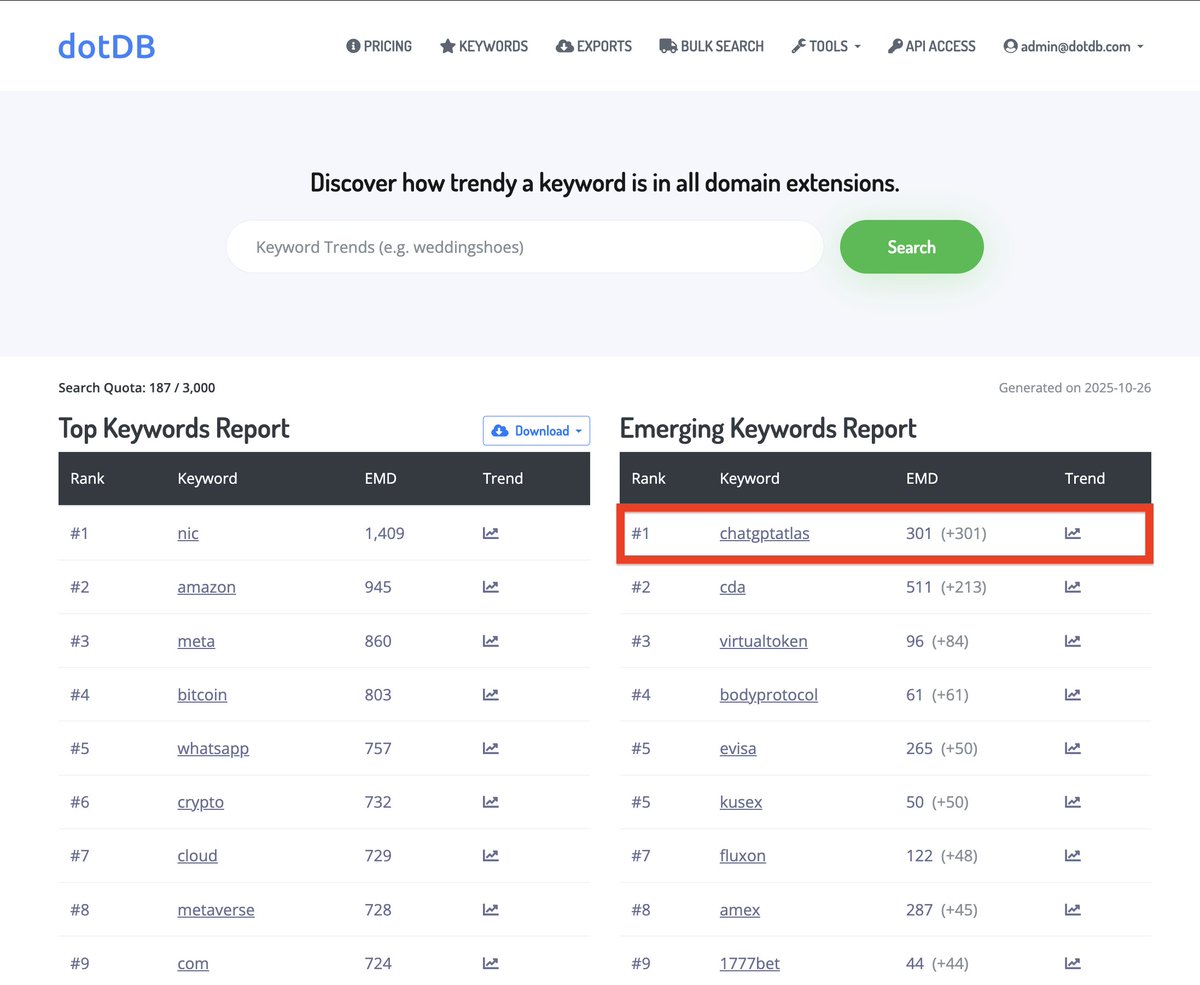
Task: Open trend chart for virtualtoken keyword
Action: (1072, 641)
